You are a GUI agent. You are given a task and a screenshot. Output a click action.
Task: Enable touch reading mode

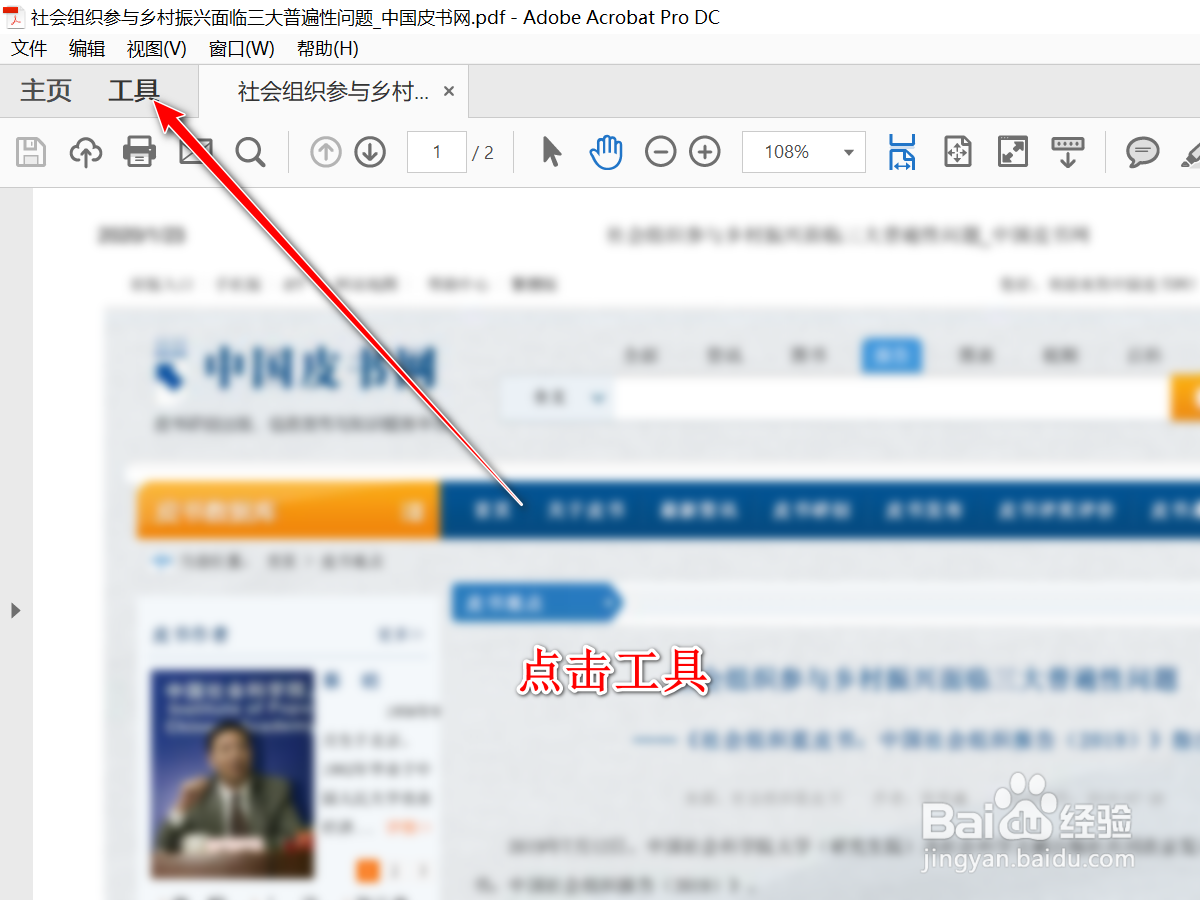1067,152
